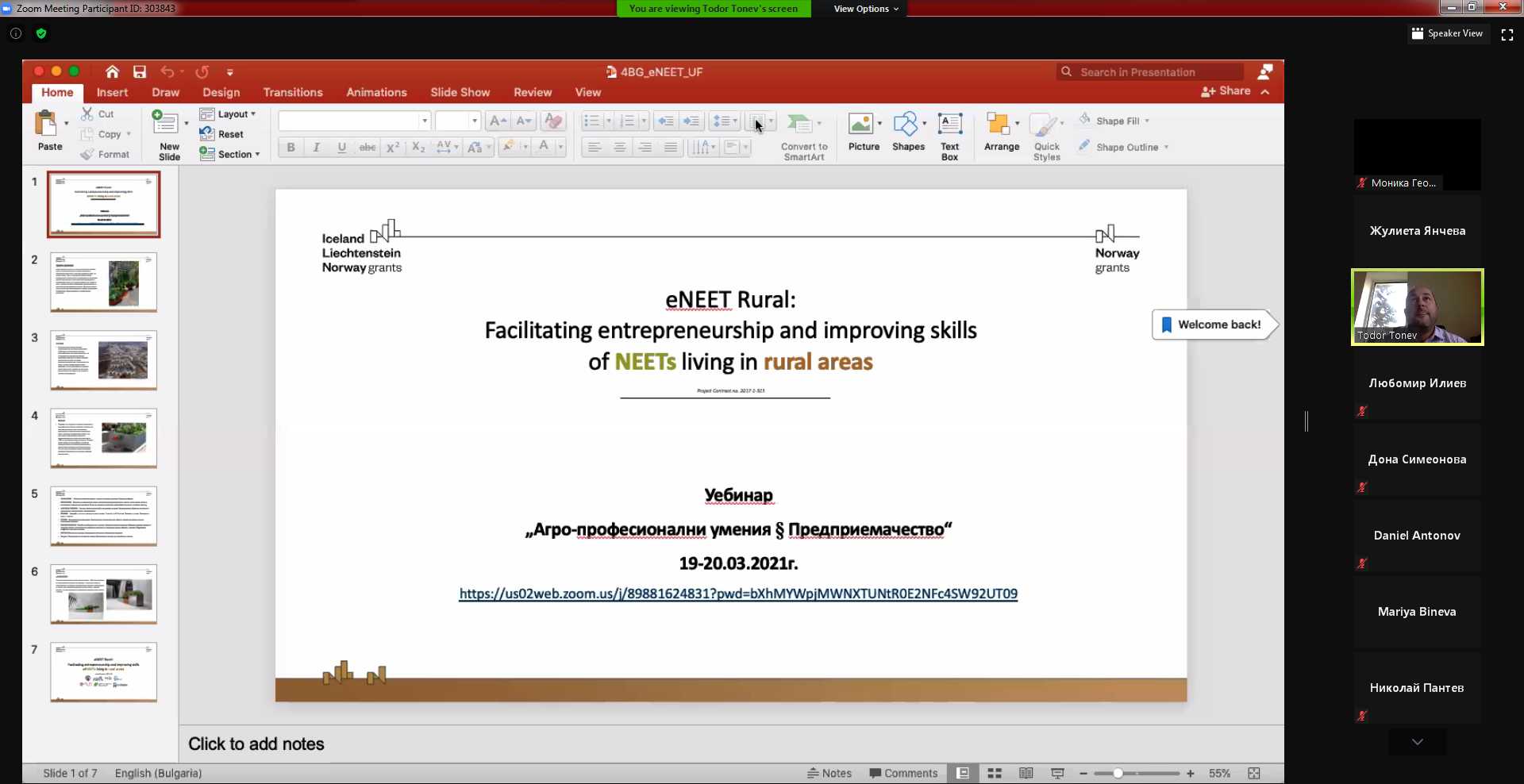The height and width of the screenshot is (784, 1524).
Task: Increase font size with the large A button
Action: (498, 121)
